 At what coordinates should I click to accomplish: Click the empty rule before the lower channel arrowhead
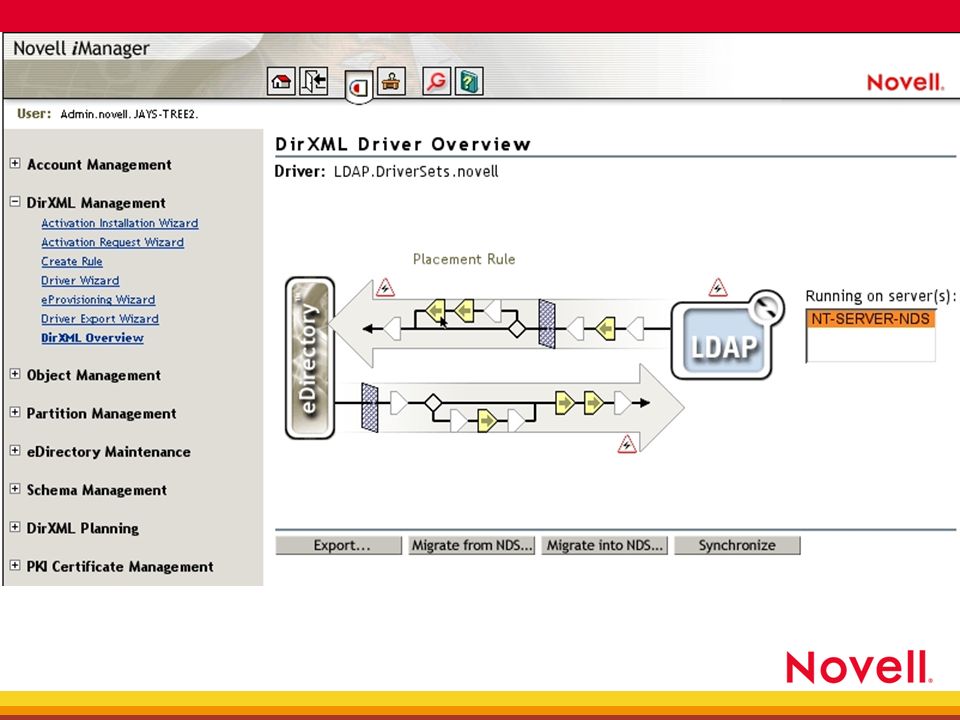pyautogui.click(x=623, y=403)
